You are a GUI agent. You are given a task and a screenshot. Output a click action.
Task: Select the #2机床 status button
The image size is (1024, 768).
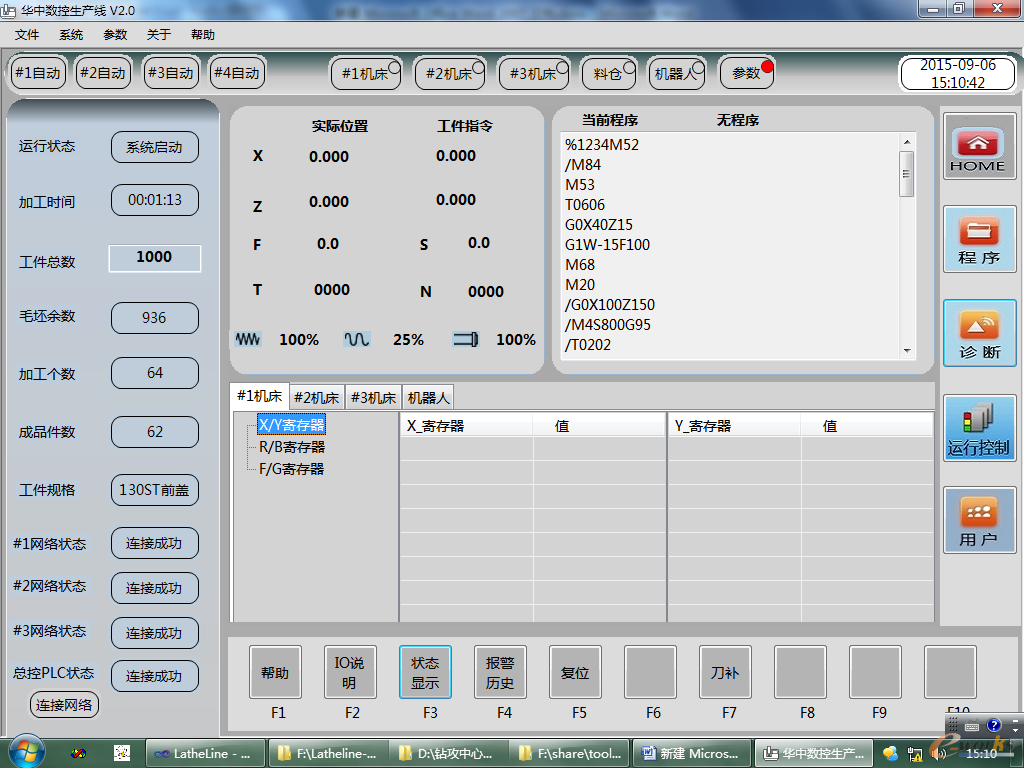tap(449, 73)
